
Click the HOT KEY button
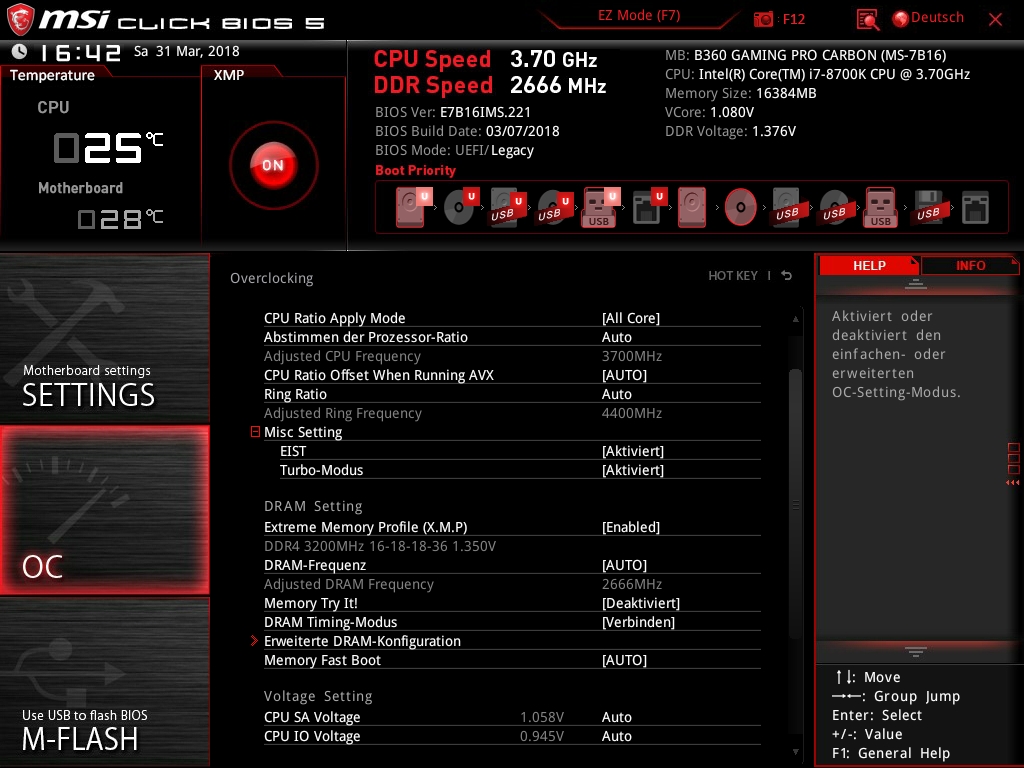coord(733,276)
